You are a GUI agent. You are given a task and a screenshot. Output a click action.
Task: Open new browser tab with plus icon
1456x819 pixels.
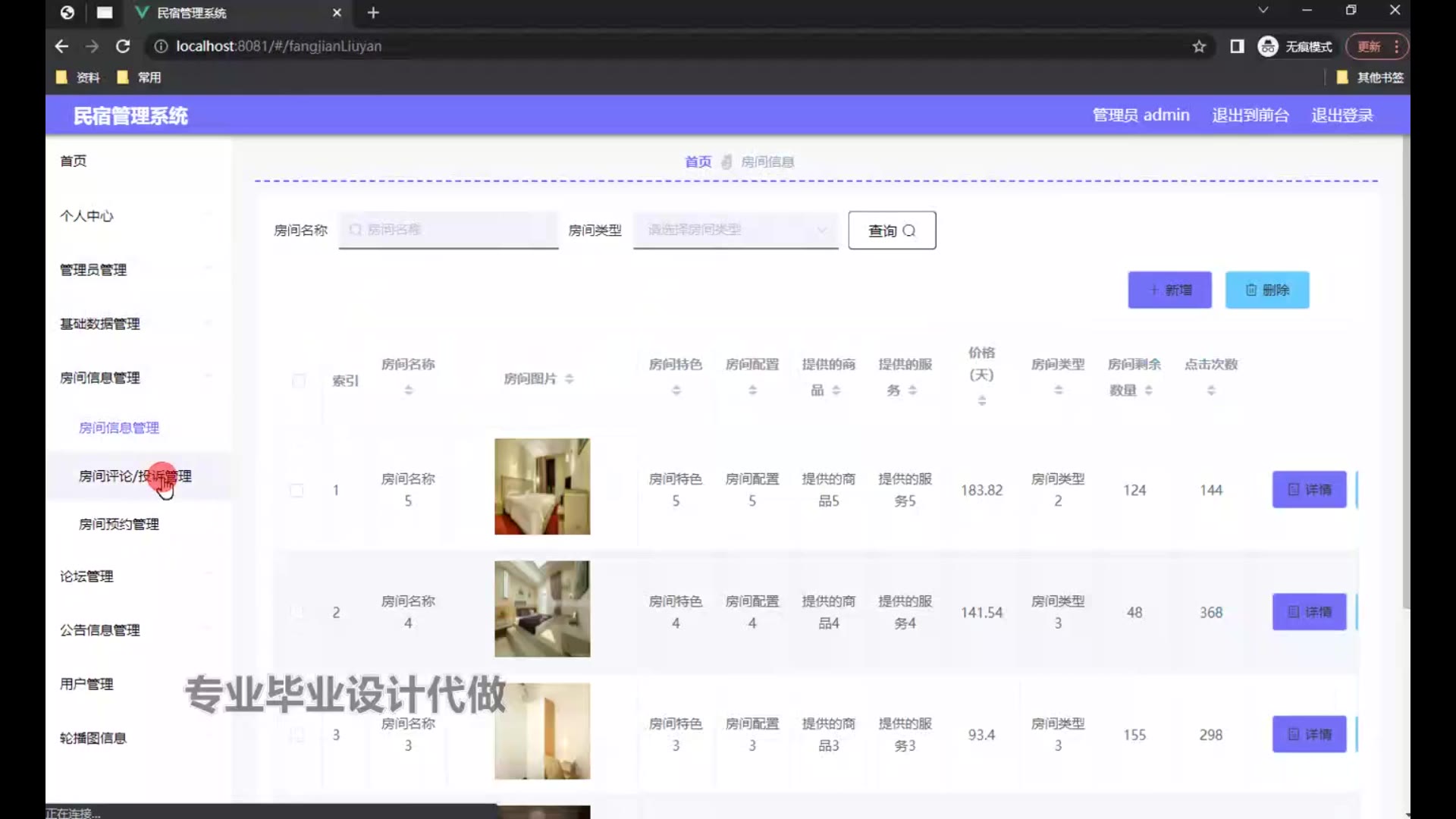373,13
